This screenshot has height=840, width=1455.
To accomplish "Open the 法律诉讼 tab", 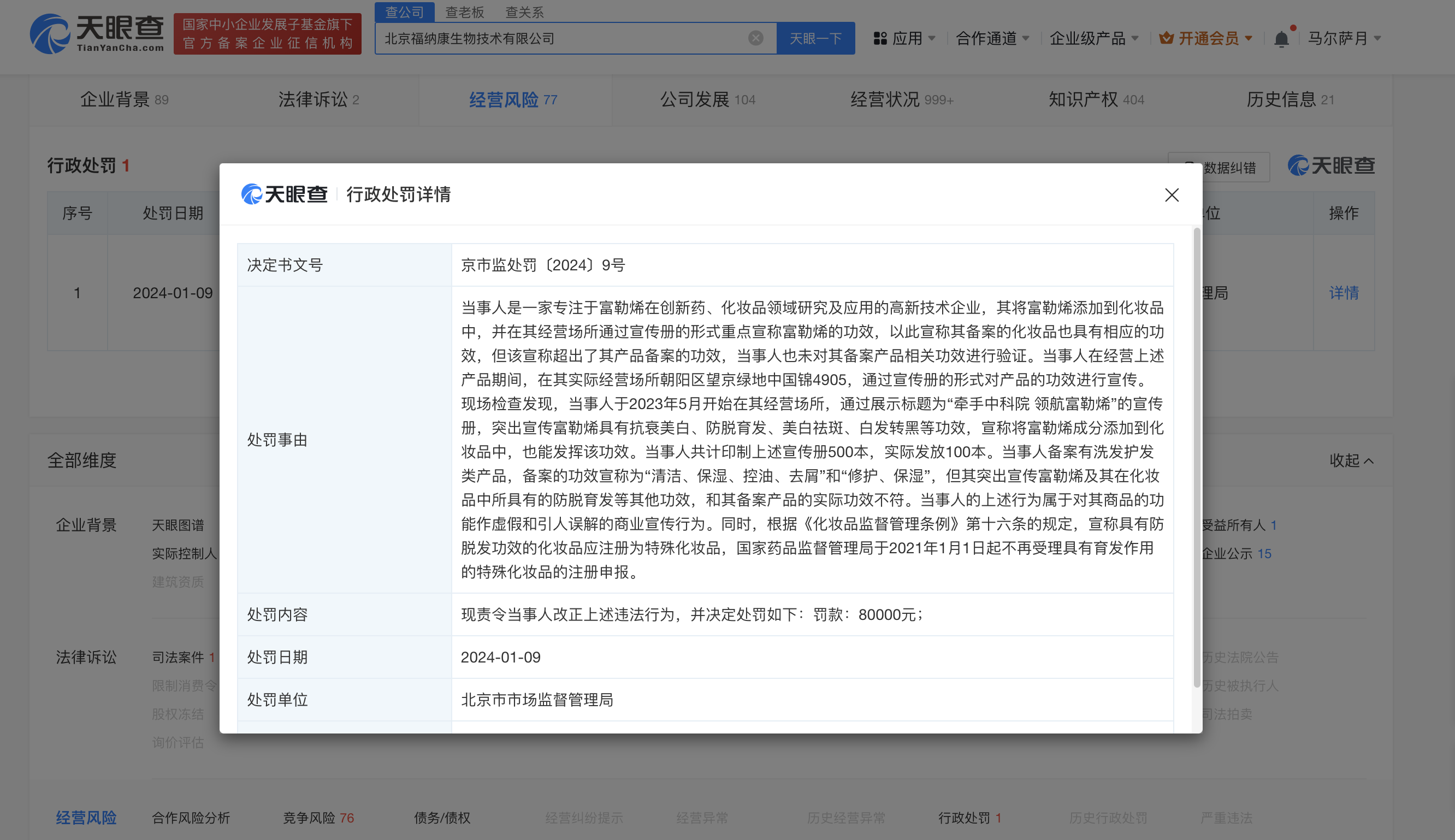I will click(318, 100).
